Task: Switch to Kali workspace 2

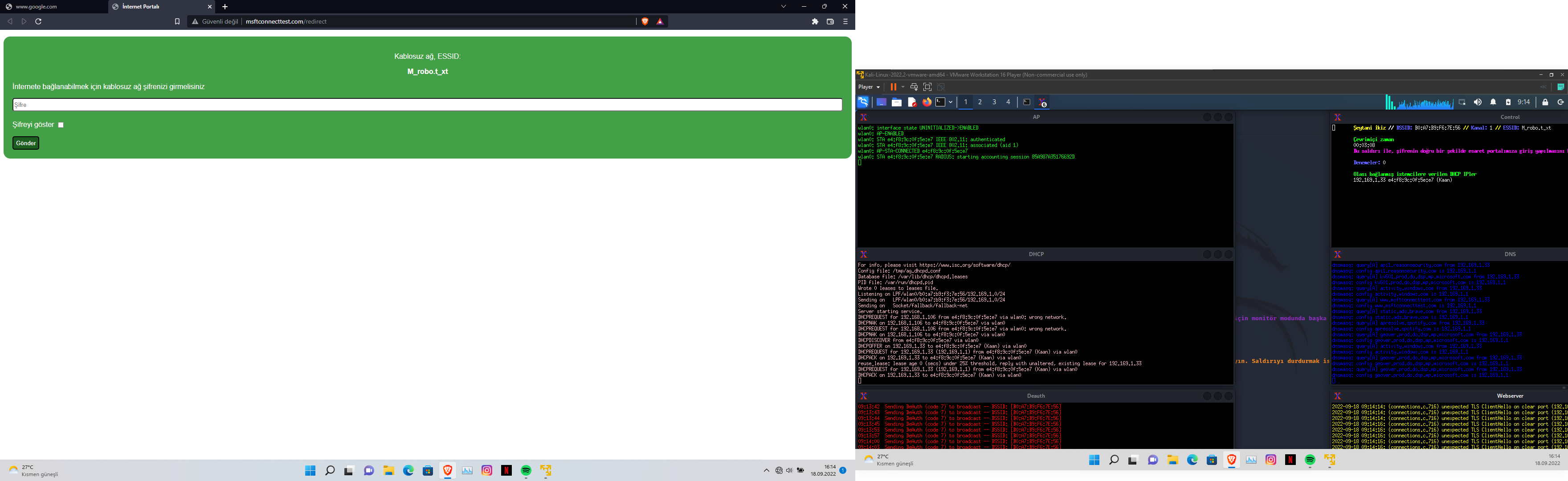Action: (980, 102)
